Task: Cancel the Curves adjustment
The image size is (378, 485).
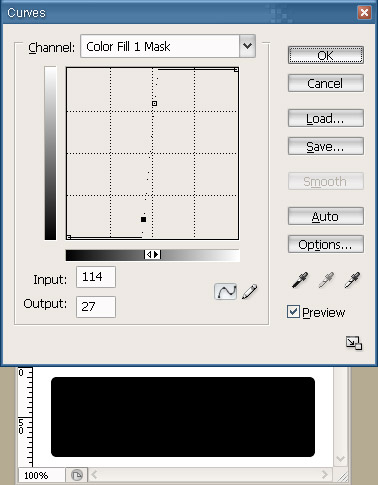Action: point(326,83)
